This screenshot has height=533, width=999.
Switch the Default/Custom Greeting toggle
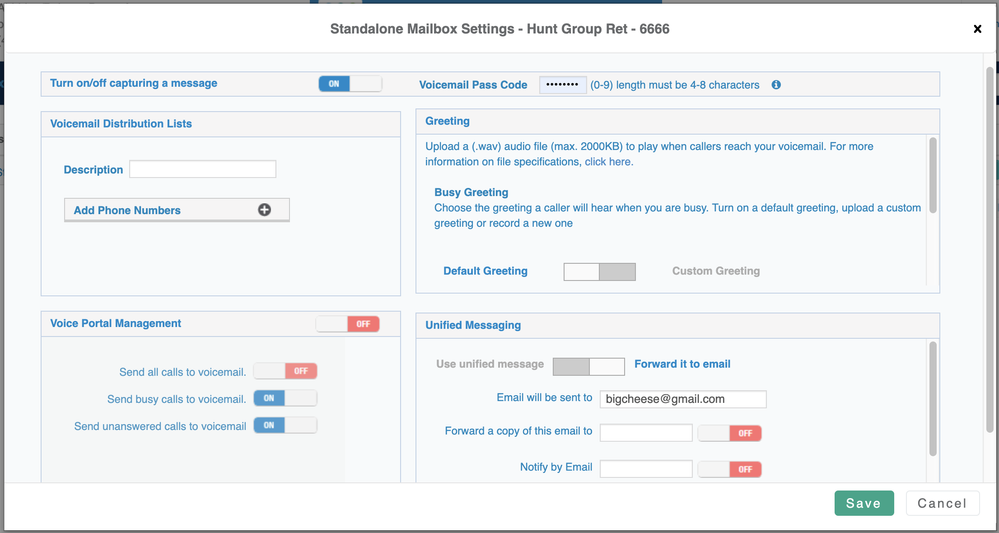599,272
